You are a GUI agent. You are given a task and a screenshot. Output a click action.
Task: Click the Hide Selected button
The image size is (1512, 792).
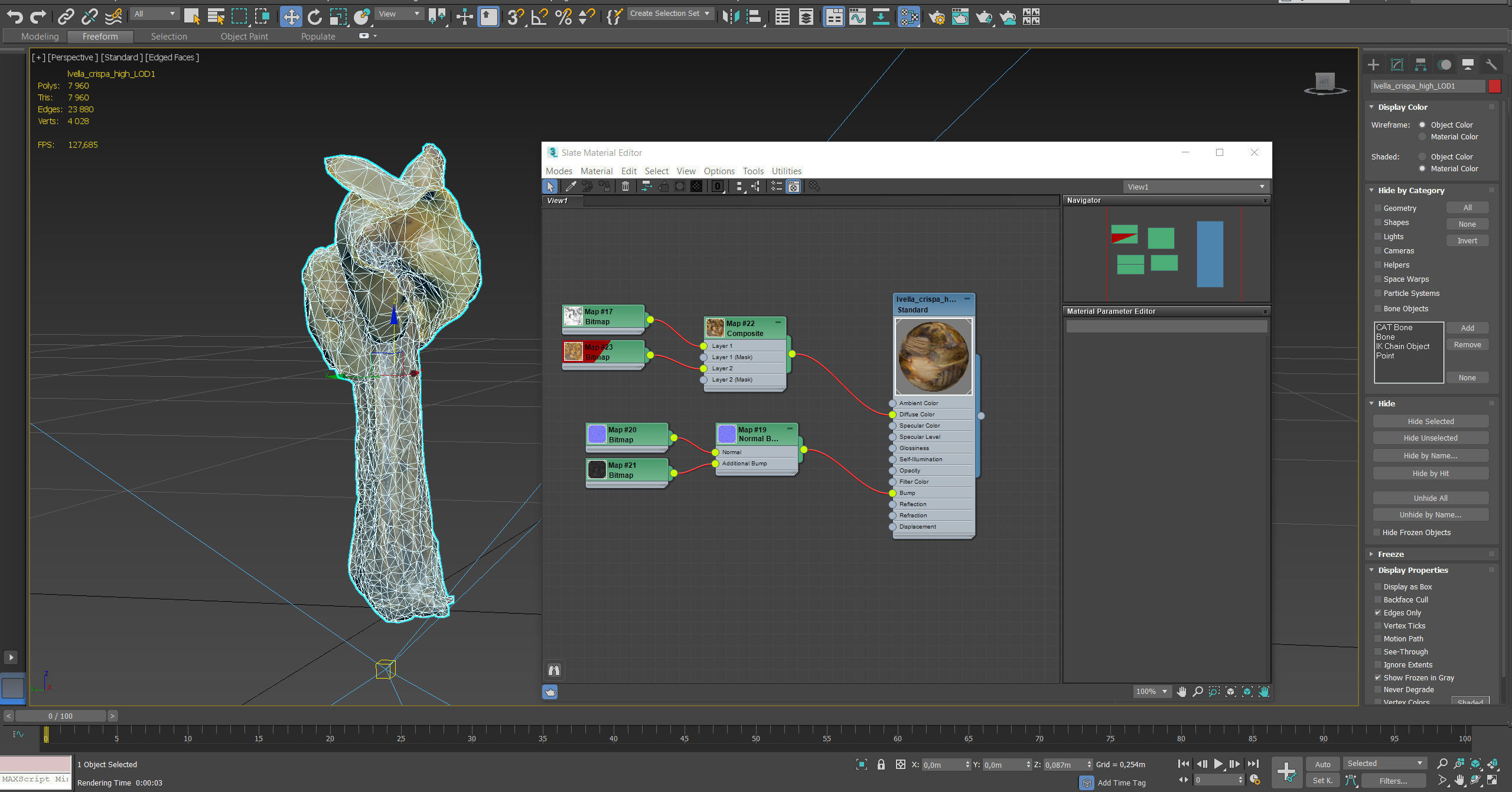[1430, 421]
